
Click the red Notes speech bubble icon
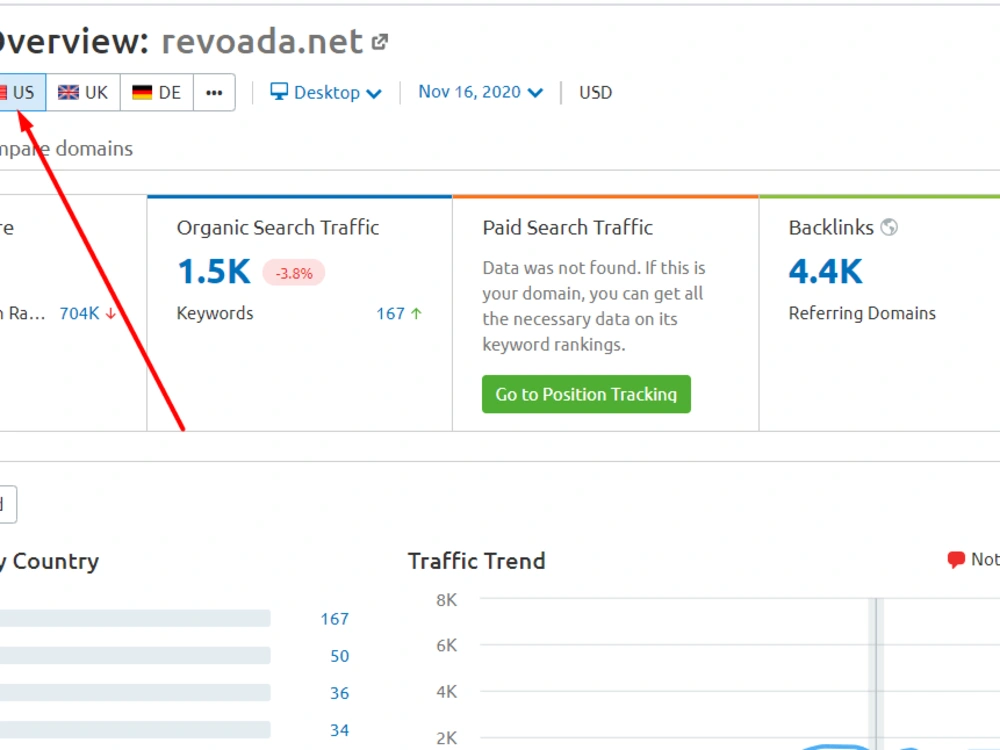tap(956, 559)
